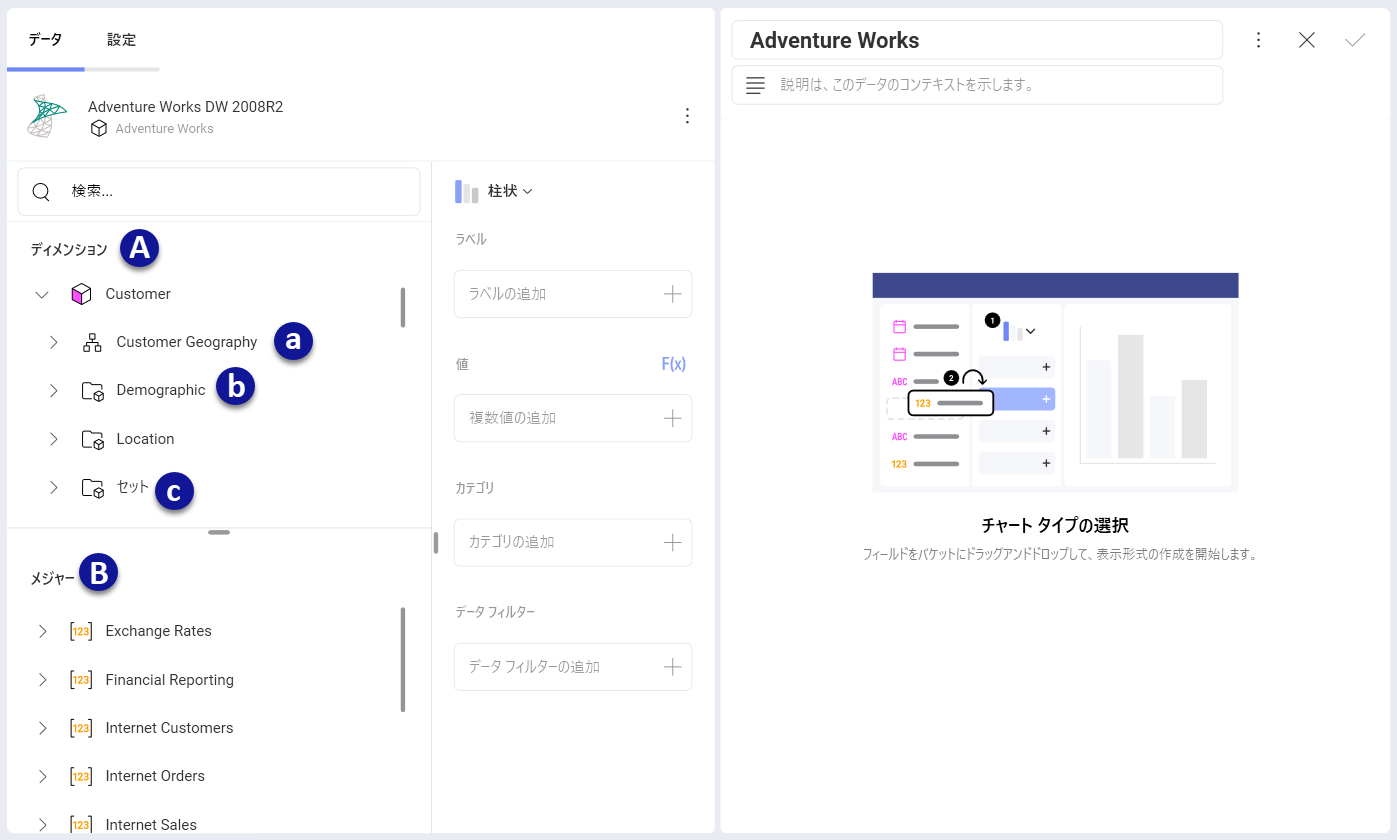Click the description text field
The width and height of the screenshot is (1397, 840).
point(977,85)
